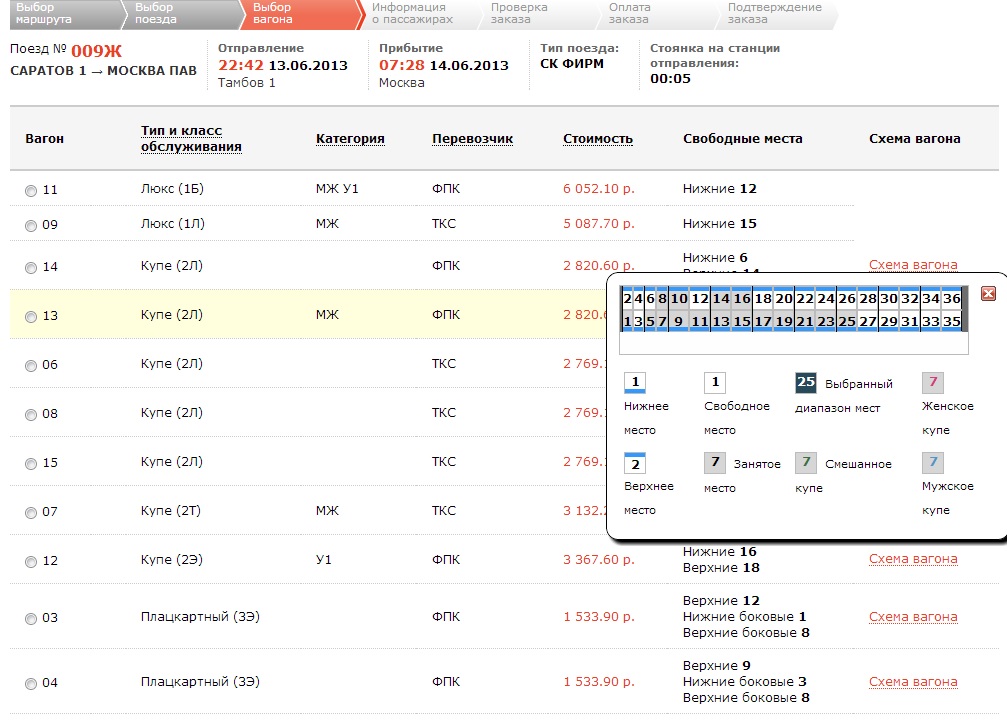Pick wagon 07 Купе (2Т) radio button
The image size is (1007, 722).
pyautogui.click(x=31, y=513)
